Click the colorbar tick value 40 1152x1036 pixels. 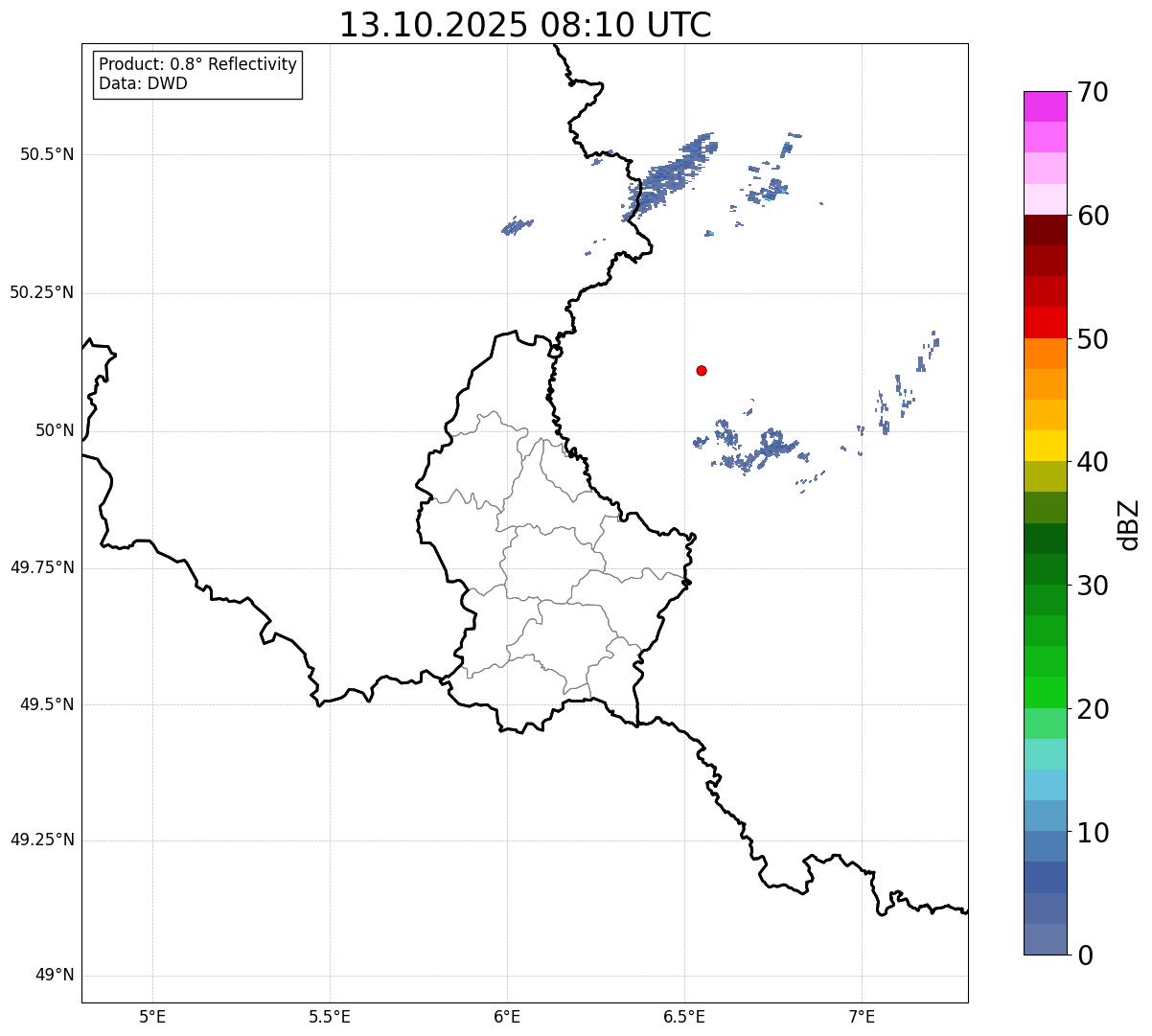[1092, 462]
